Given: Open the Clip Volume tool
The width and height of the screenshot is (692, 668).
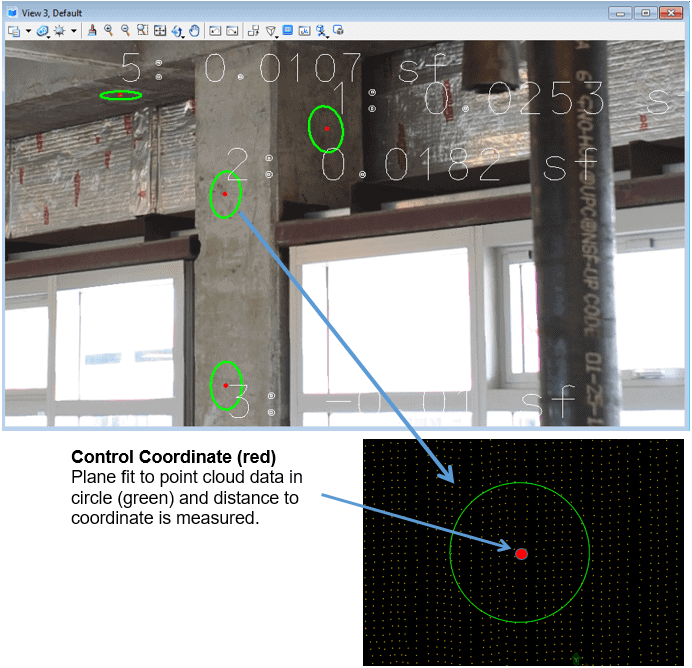Looking at the screenshot, I should pos(270,31).
